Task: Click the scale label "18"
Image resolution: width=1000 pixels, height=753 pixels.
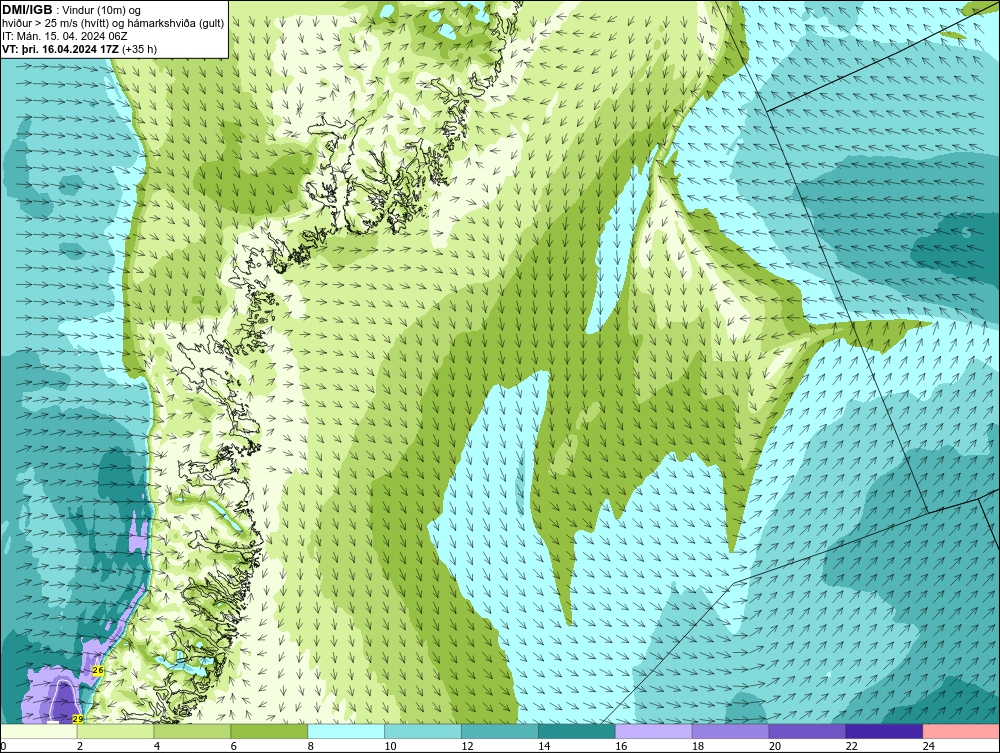Action: (x=698, y=746)
